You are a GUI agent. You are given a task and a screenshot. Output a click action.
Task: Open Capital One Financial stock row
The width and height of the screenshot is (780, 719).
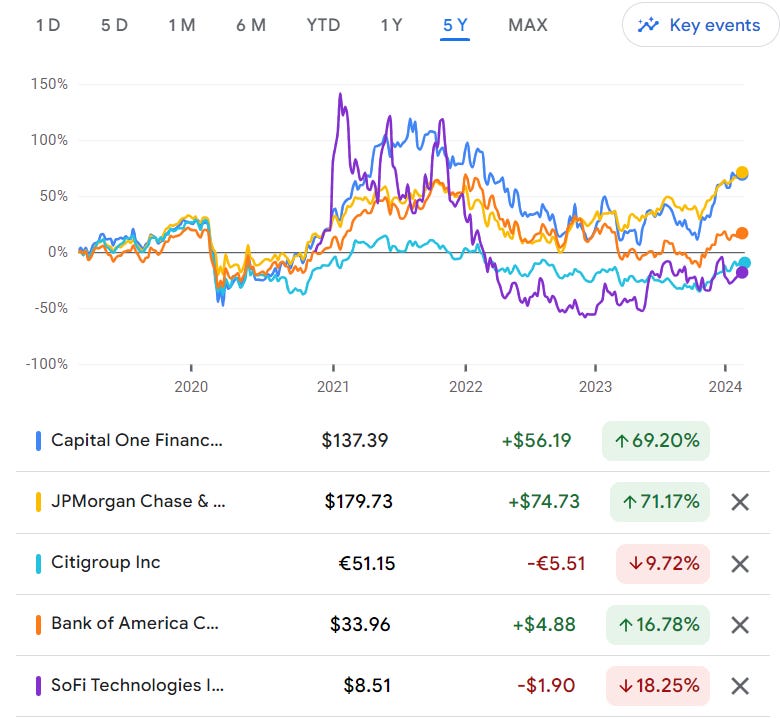[x=393, y=441]
